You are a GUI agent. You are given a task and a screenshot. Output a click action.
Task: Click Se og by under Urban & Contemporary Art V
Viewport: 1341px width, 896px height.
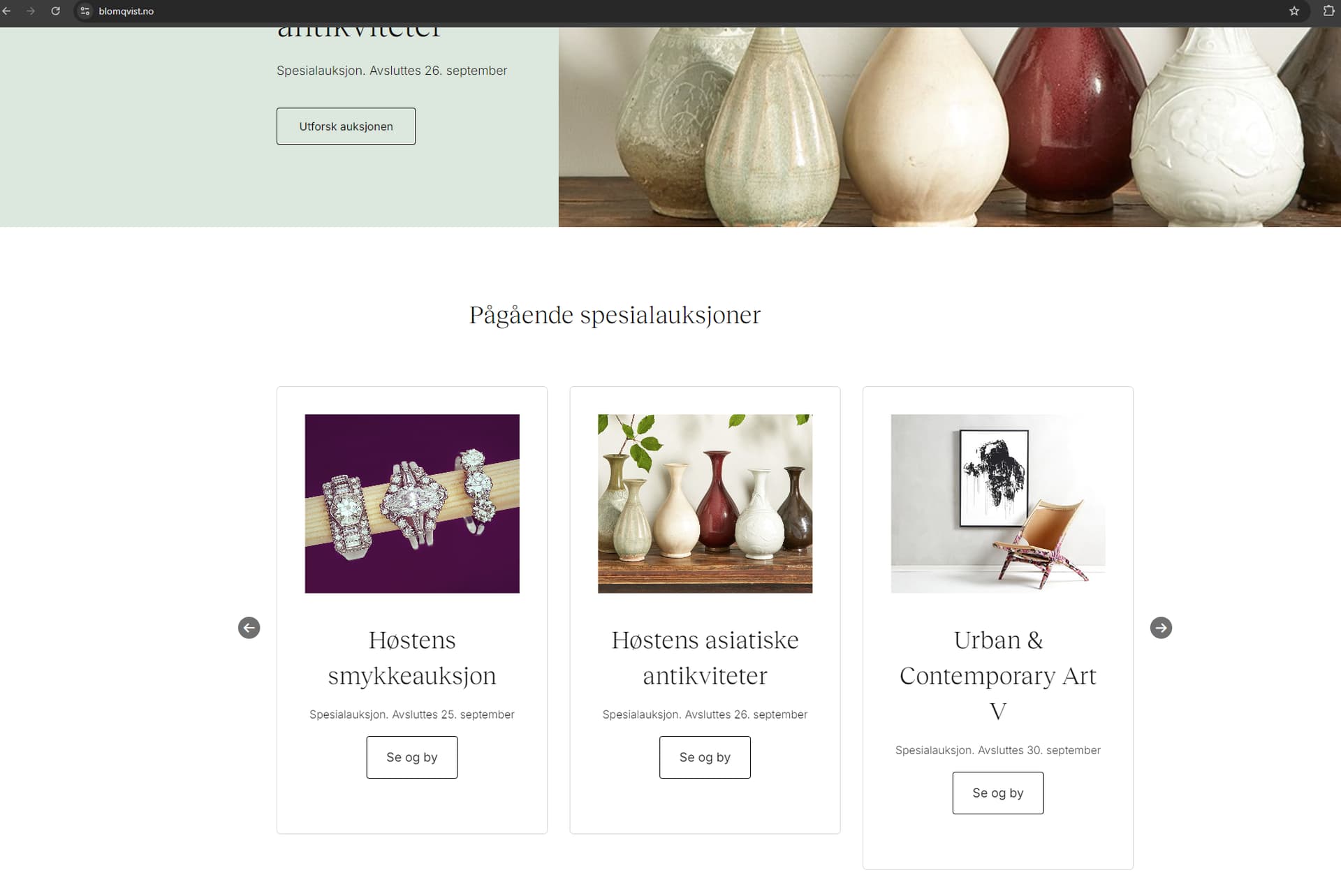tap(998, 793)
